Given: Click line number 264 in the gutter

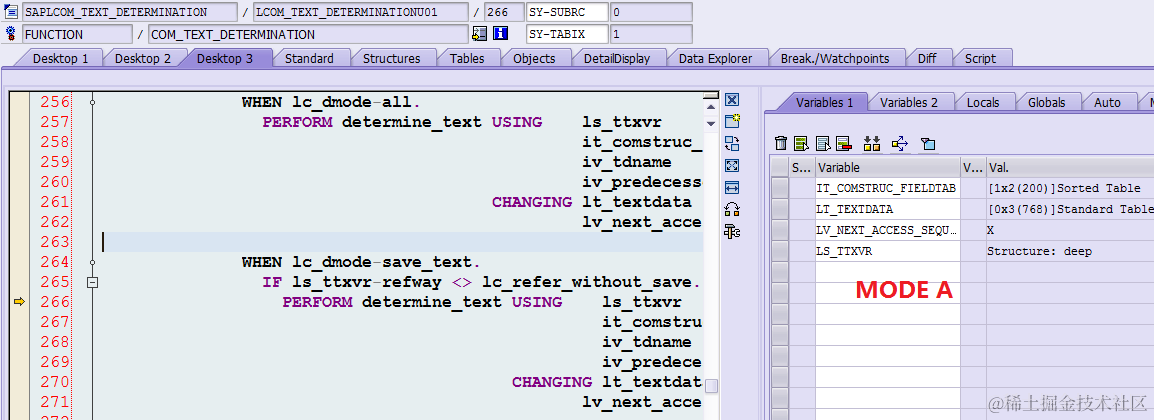Looking at the screenshot, I should [55, 262].
